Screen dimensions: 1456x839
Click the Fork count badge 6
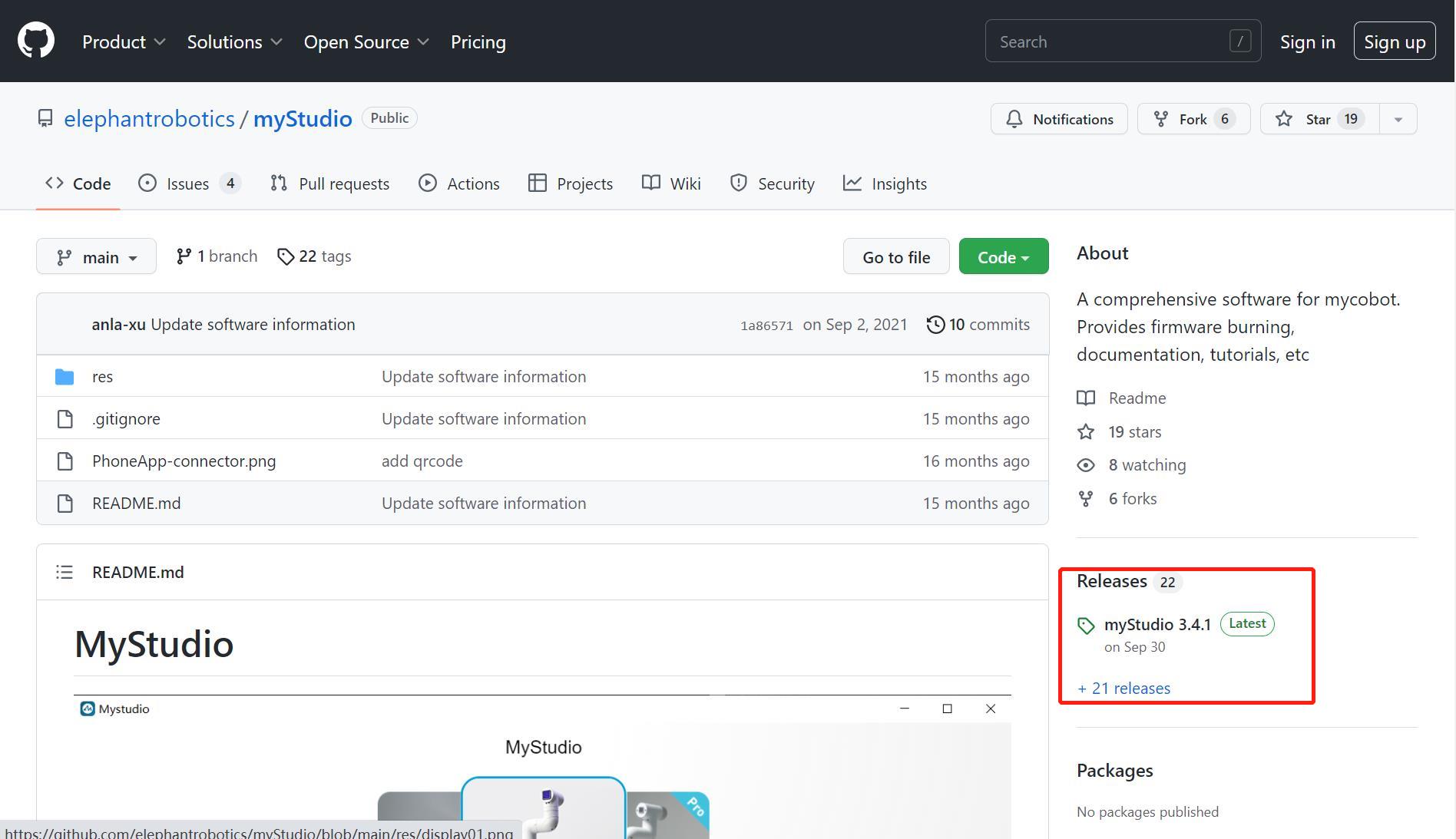[x=1225, y=119]
